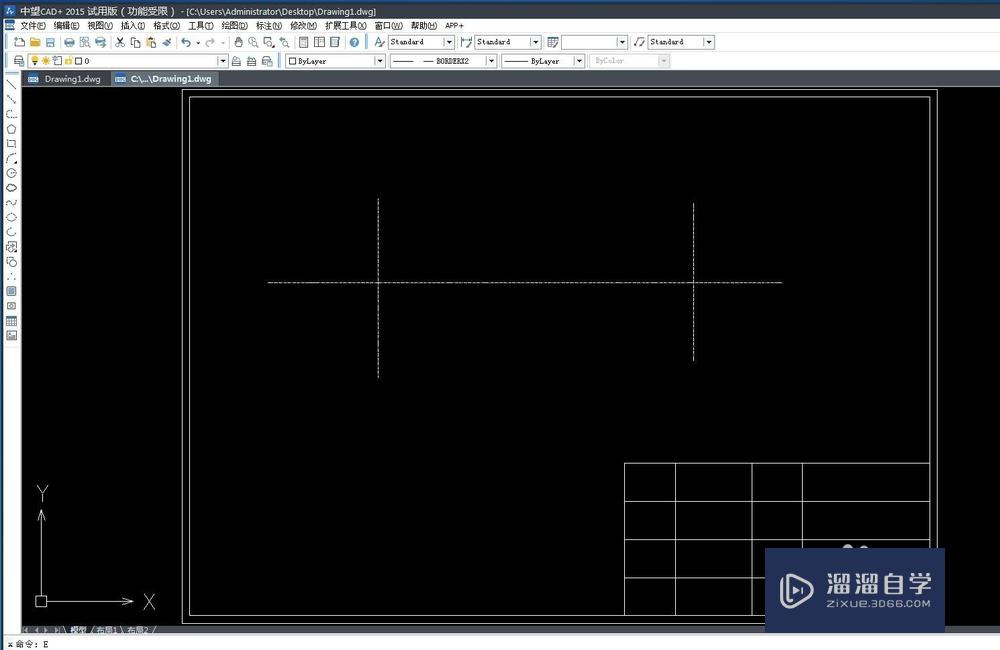Open the ByLayer lineweight dropdown
1000x650 pixels.
point(580,60)
